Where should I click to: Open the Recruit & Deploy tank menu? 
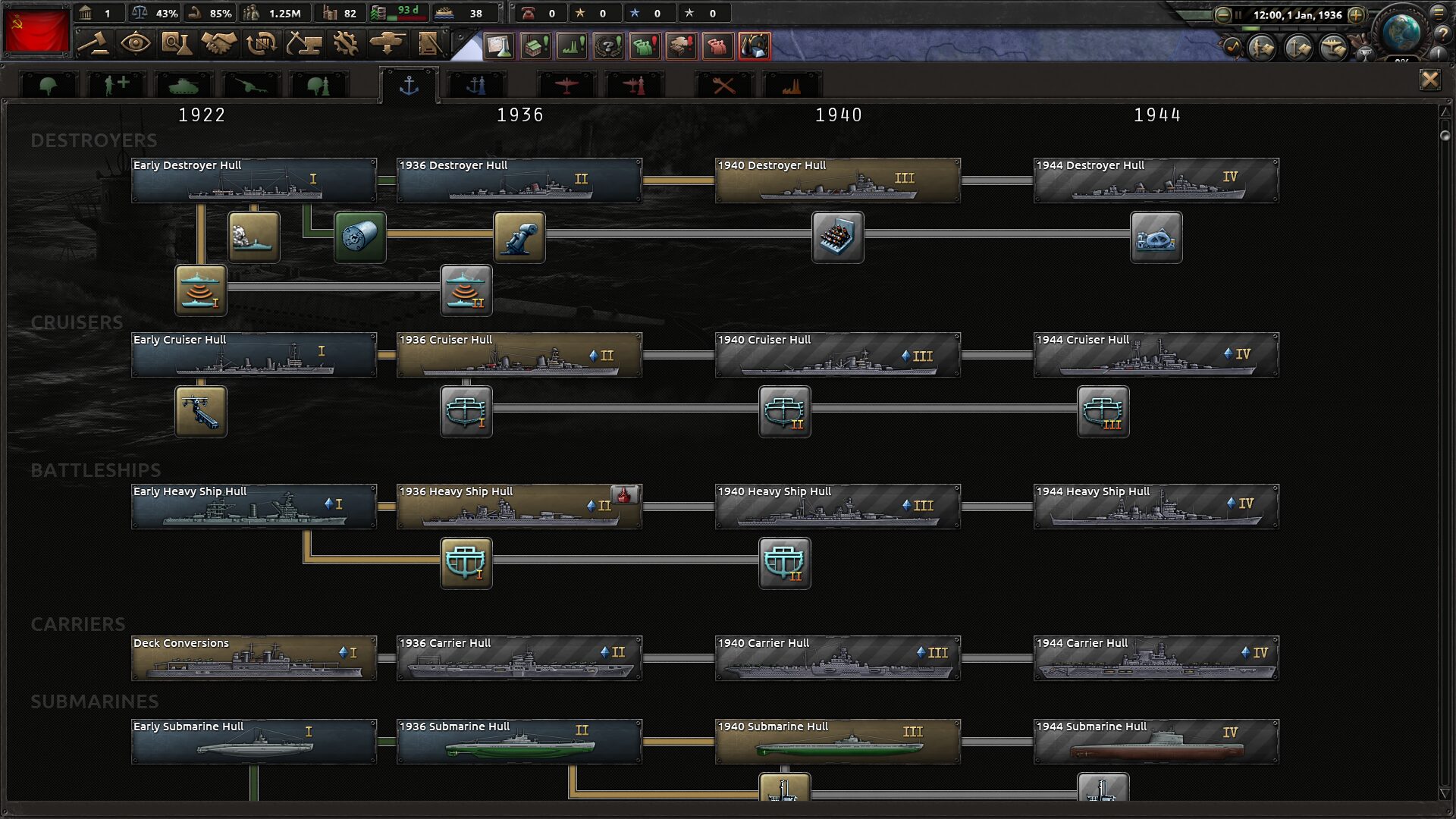(x=387, y=43)
